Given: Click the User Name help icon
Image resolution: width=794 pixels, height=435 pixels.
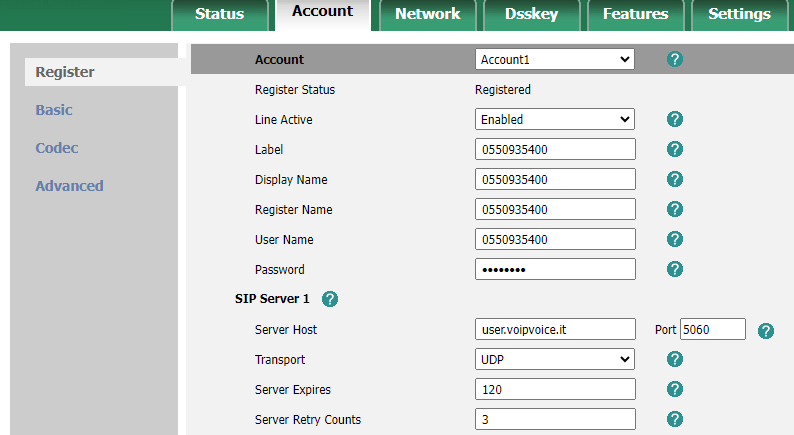Looking at the screenshot, I should pyautogui.click(x=674, y=239).
